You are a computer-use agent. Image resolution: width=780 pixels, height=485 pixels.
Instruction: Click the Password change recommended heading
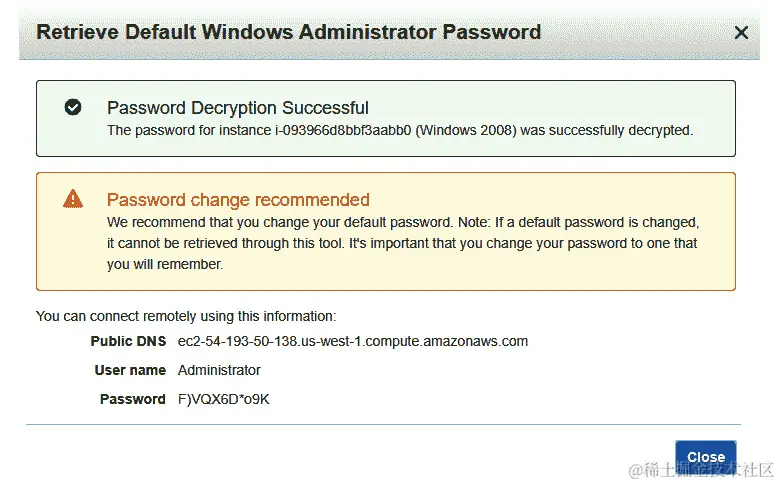coord(238,199)
